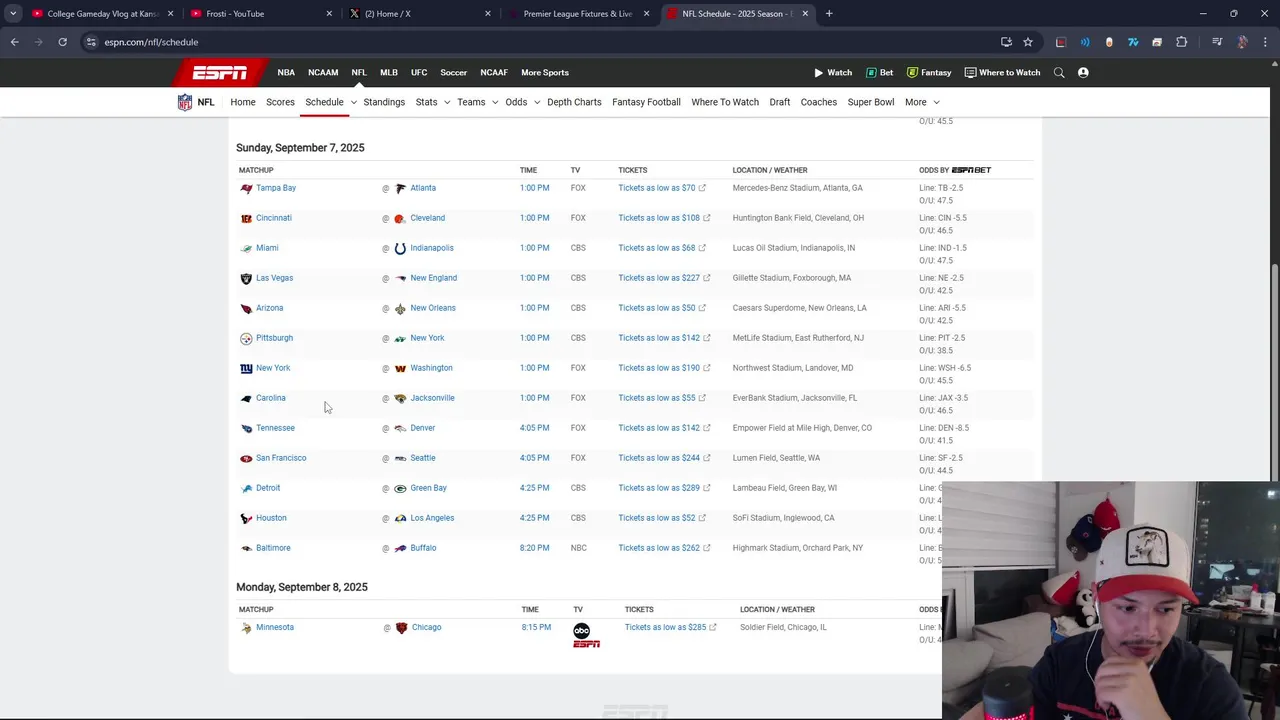Click the Cincinnati Bengals team logo
This screenshot has width=1280, height=720.
246,218
